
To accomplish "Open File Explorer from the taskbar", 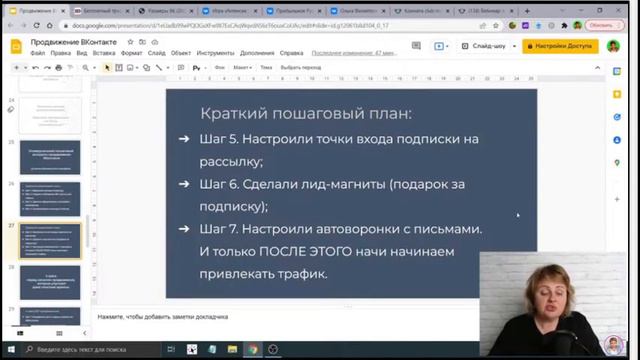I will (232, 349).
